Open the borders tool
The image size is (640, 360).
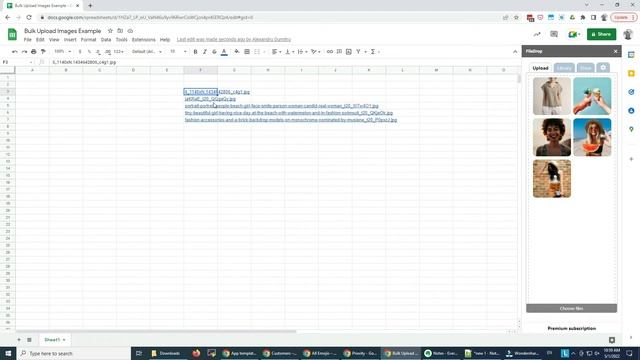(x=247, y=52)
